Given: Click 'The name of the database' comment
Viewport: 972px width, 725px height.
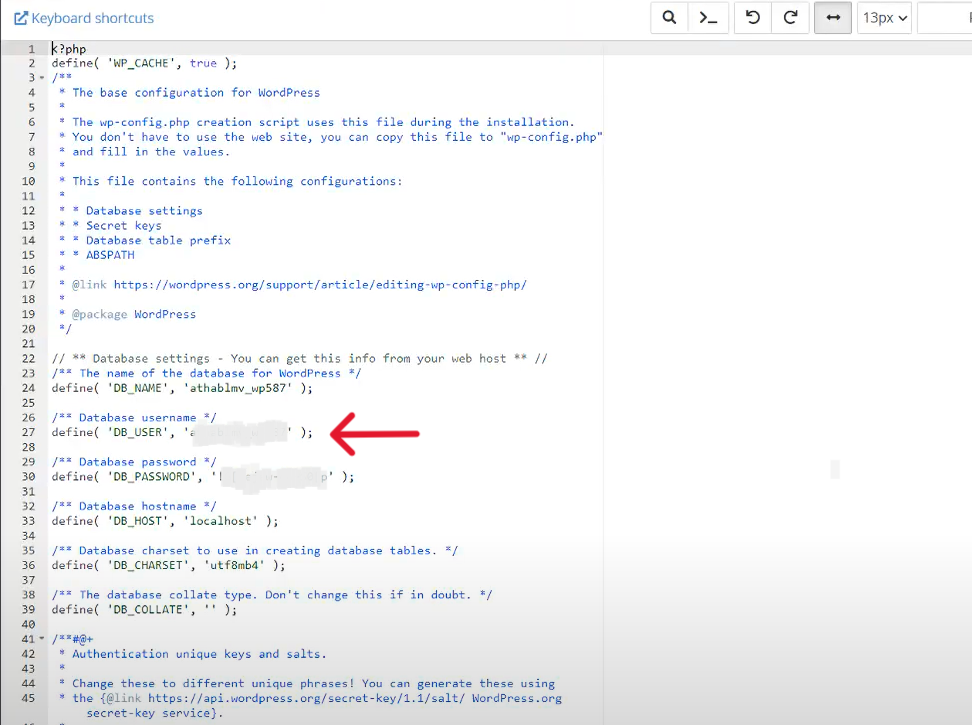Looking at the screenshot, I should click(x=206, y=373).
